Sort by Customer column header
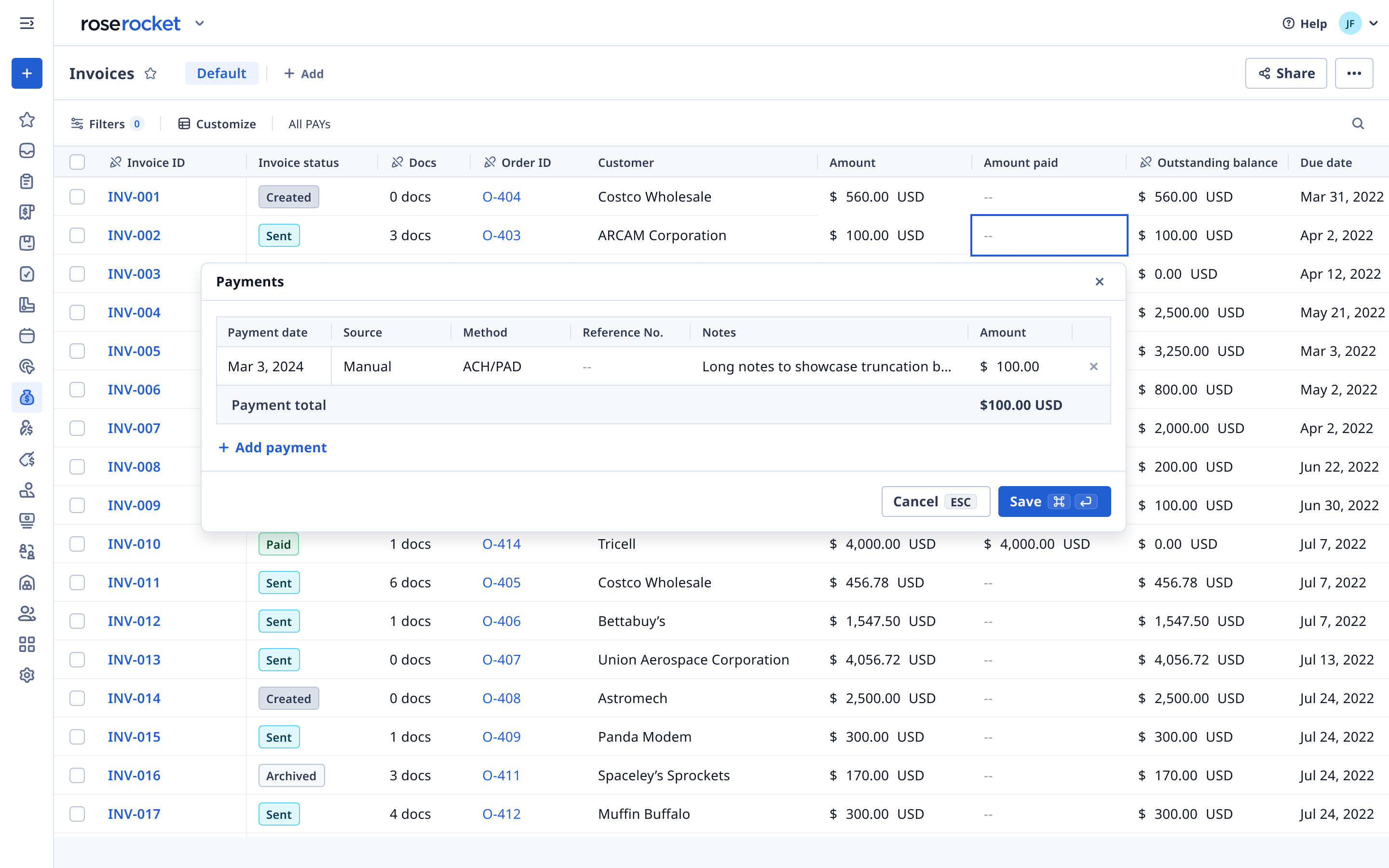This screenshot has width=1389, height=868. click(x=626, y=163)
